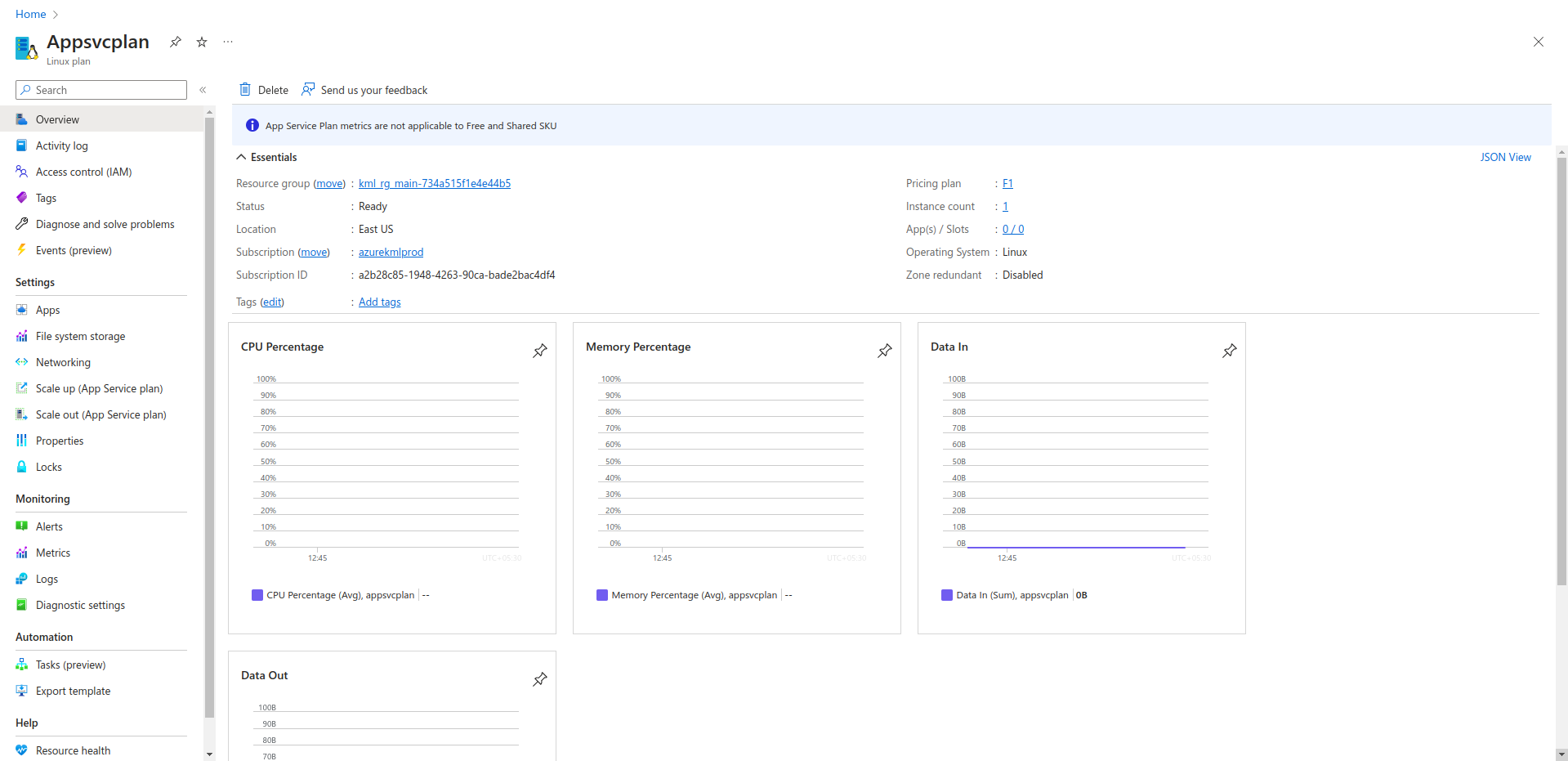Click the Send us your feedback icon

point(308,90)
